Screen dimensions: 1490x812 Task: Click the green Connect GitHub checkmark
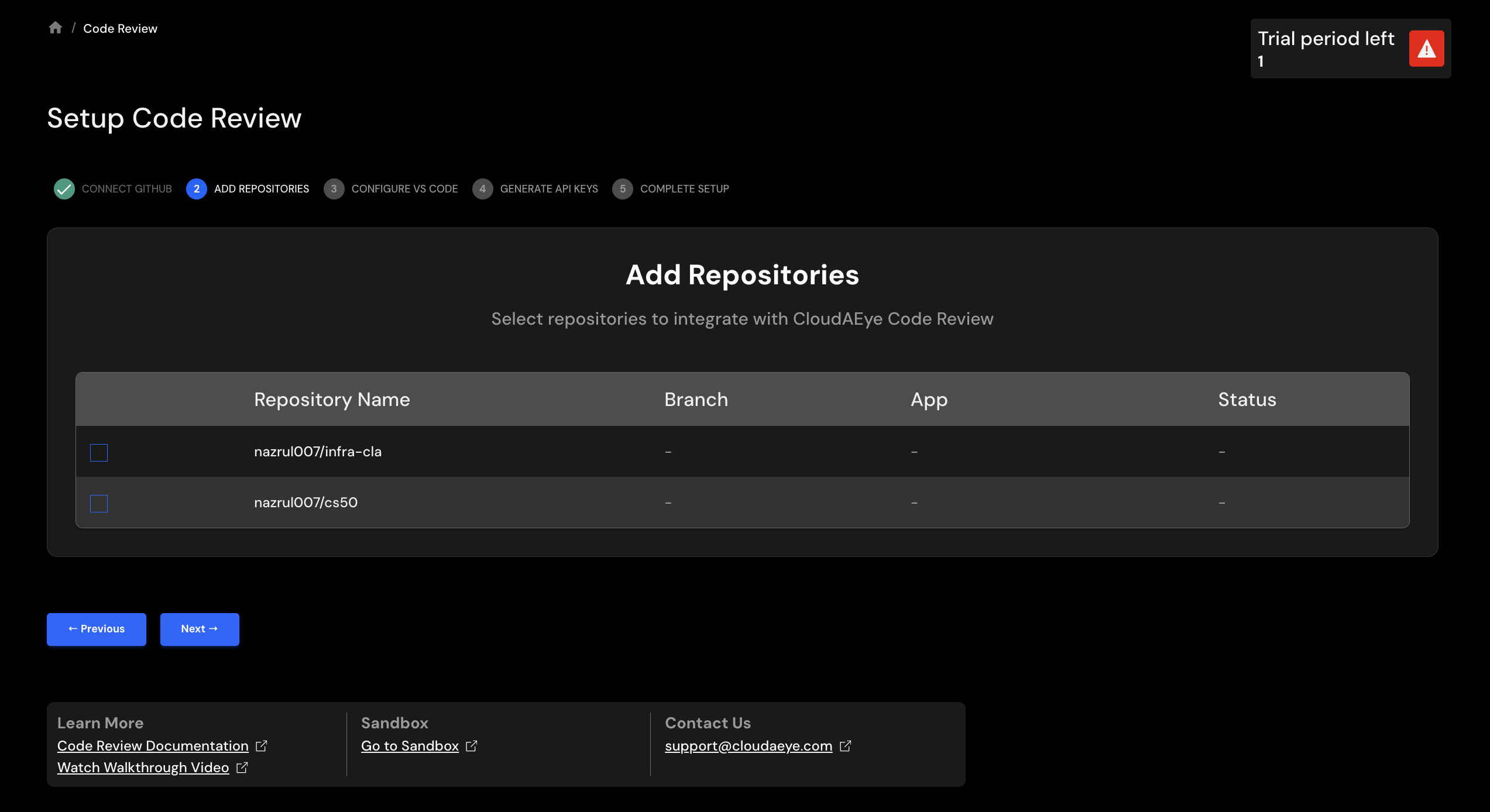64,189
